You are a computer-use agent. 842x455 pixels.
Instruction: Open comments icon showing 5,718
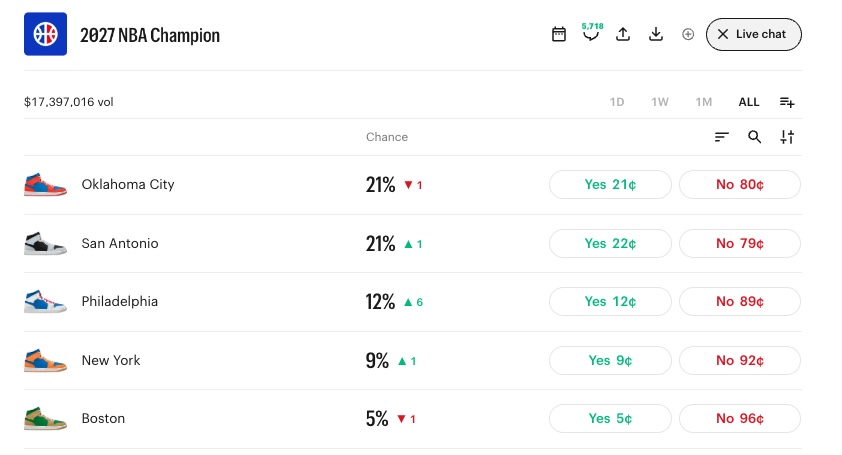[x=592, y=32]
